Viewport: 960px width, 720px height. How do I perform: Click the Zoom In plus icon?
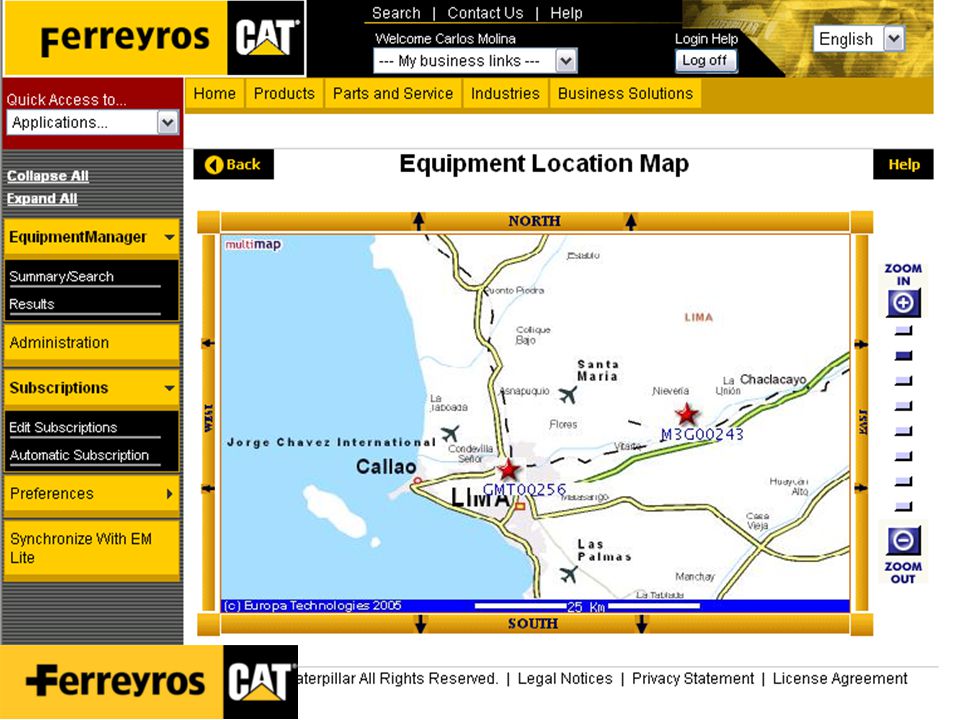[903, 303]
